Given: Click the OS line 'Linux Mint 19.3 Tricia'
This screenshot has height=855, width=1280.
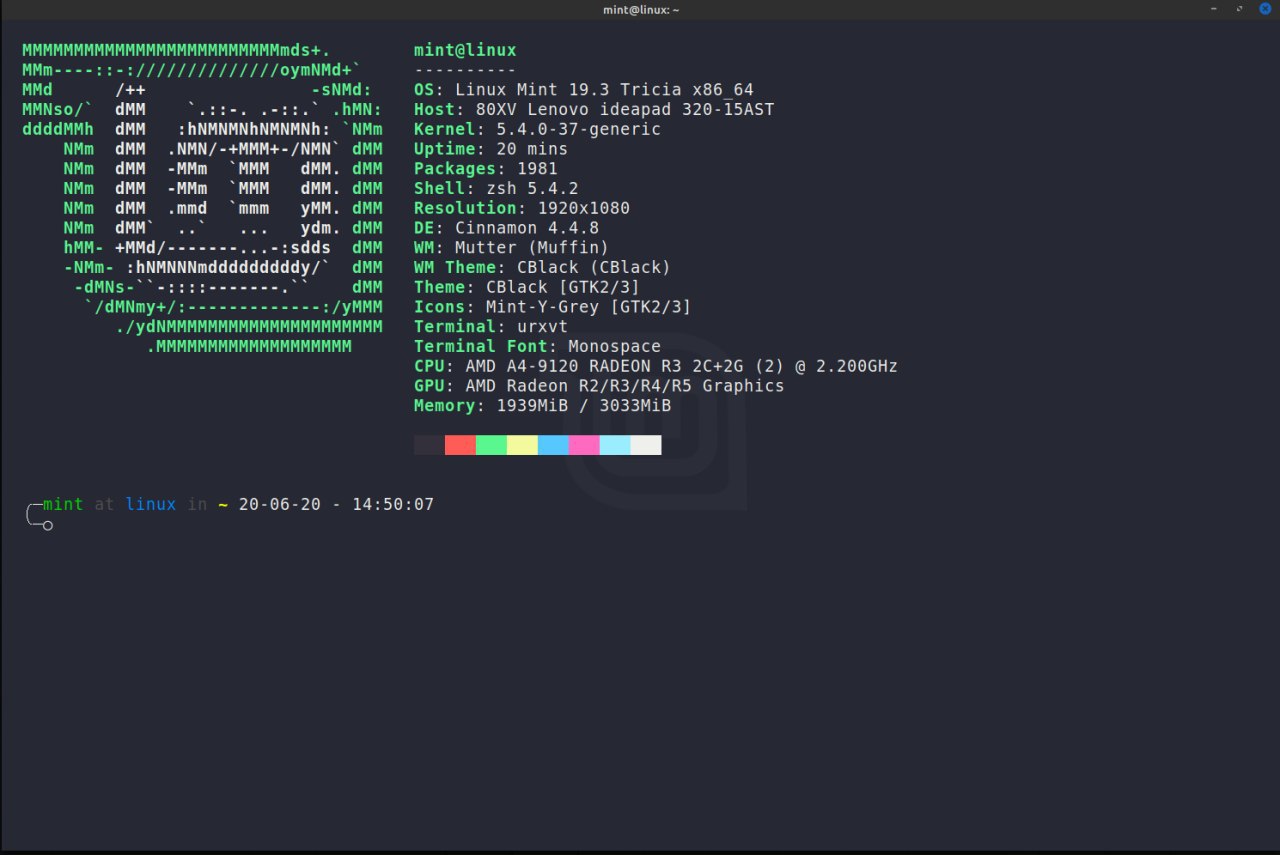Looking at the screenshot, I should pos(568,90).
